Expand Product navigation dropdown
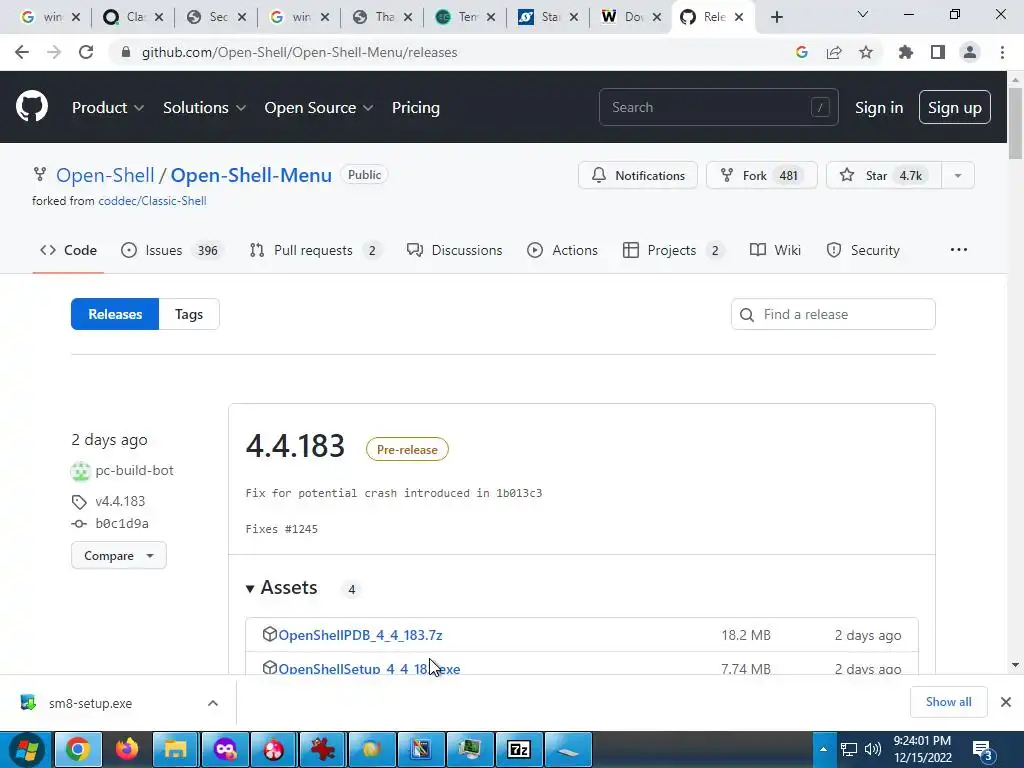Screen dimensions: 1024x768 coord(108,108)
